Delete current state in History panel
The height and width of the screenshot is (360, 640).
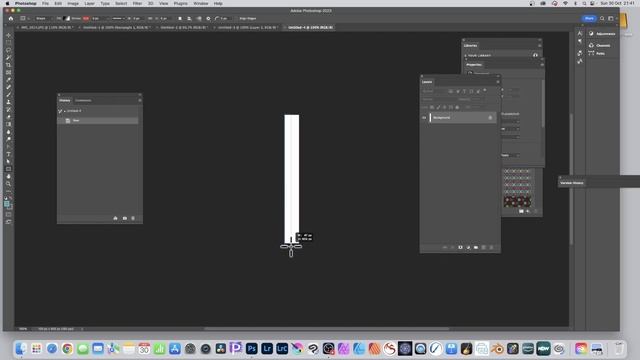coord(133,218)
